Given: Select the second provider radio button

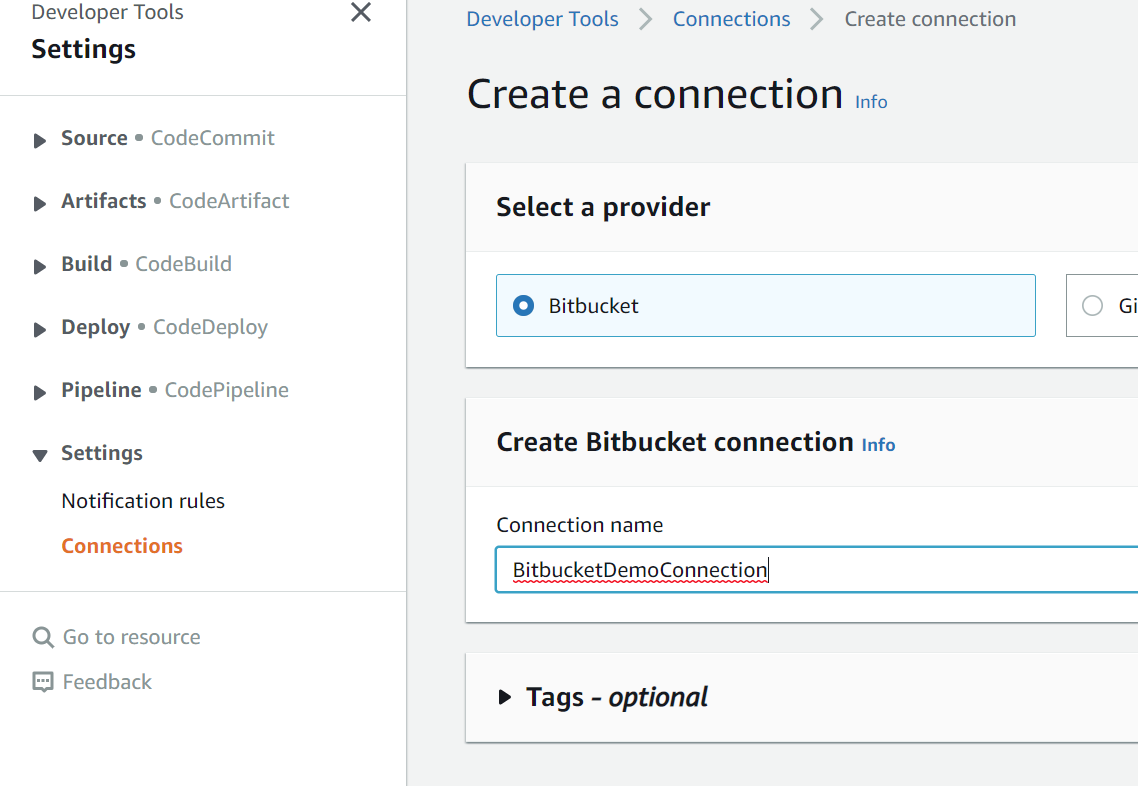Looking at the screenshot, I should pos(1092,306).
